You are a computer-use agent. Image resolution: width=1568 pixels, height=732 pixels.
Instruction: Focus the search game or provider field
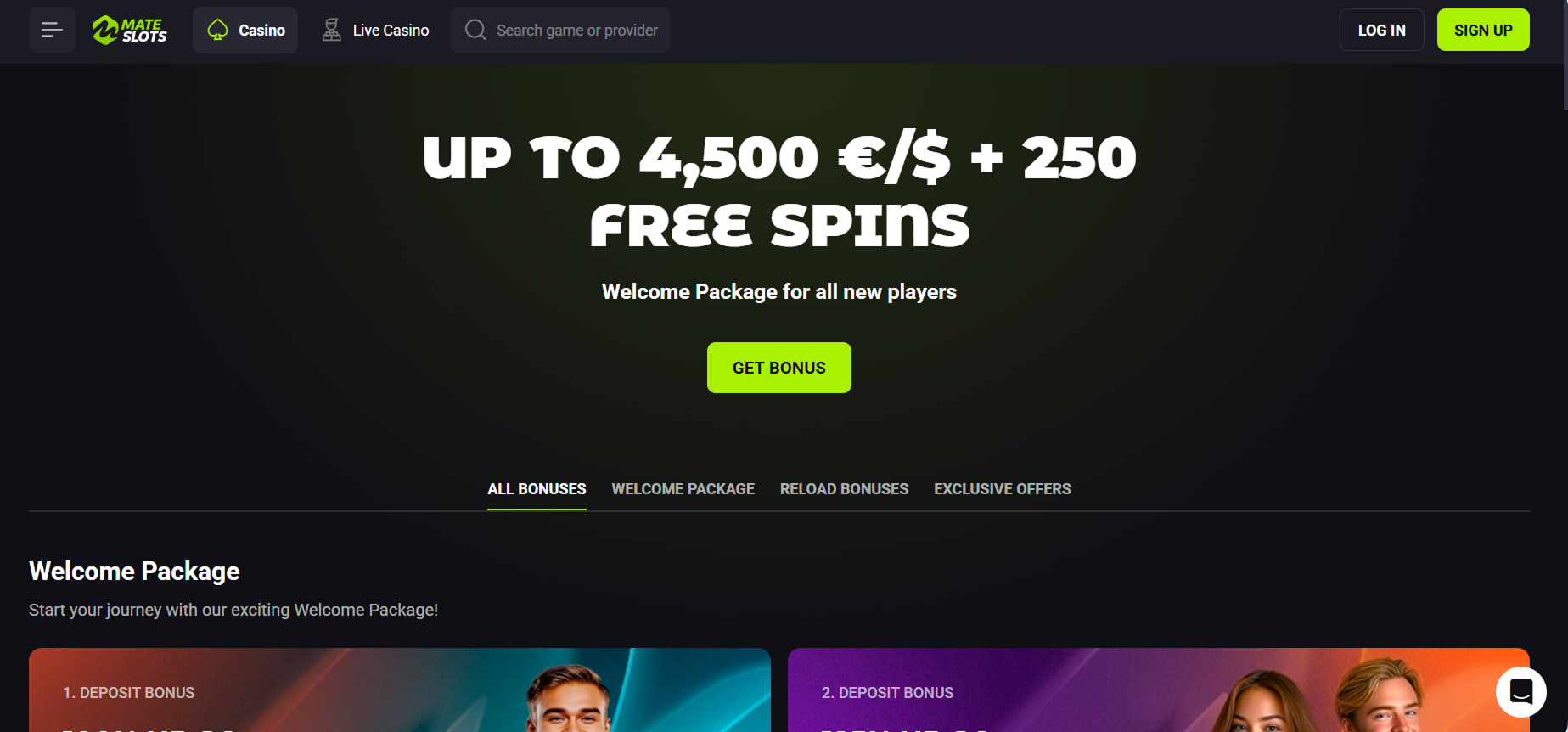560,31
